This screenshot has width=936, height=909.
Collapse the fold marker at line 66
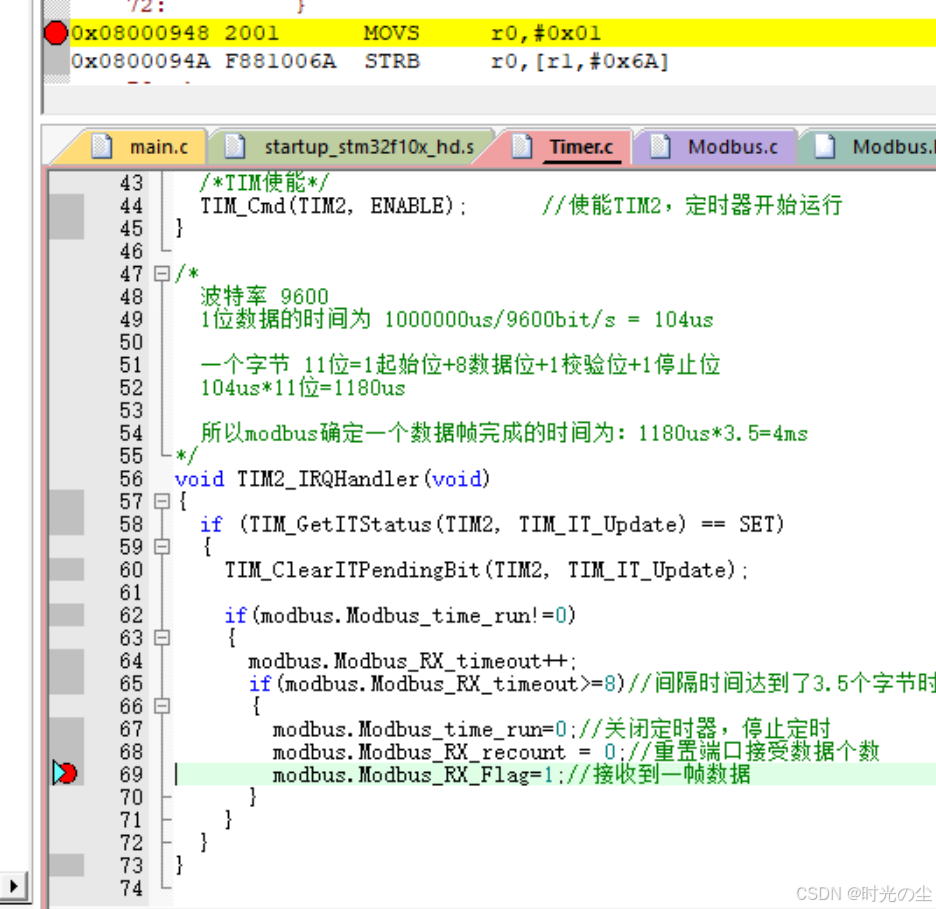[160, 706]
